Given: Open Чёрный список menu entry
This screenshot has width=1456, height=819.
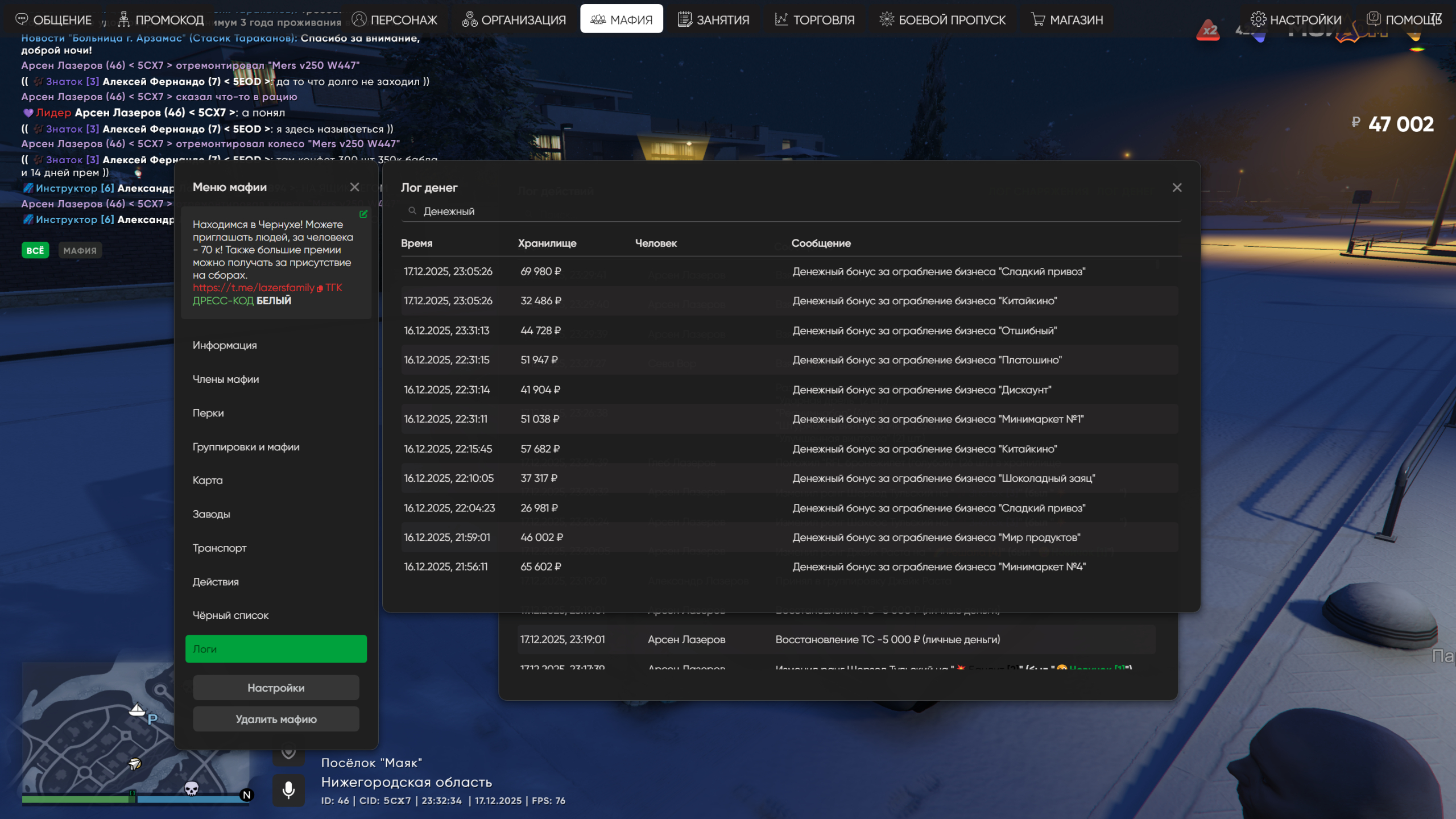Looking at the screenshot, I should point(230,615).
